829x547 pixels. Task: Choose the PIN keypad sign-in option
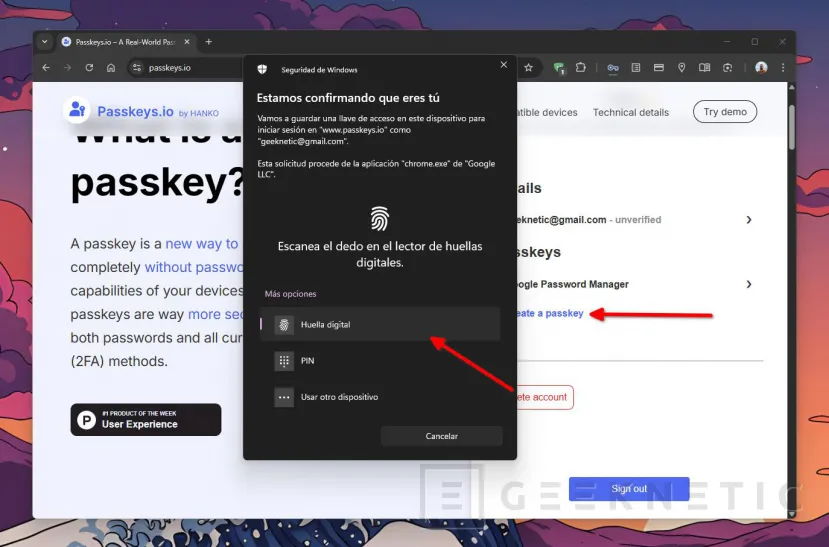pos(380,361)
